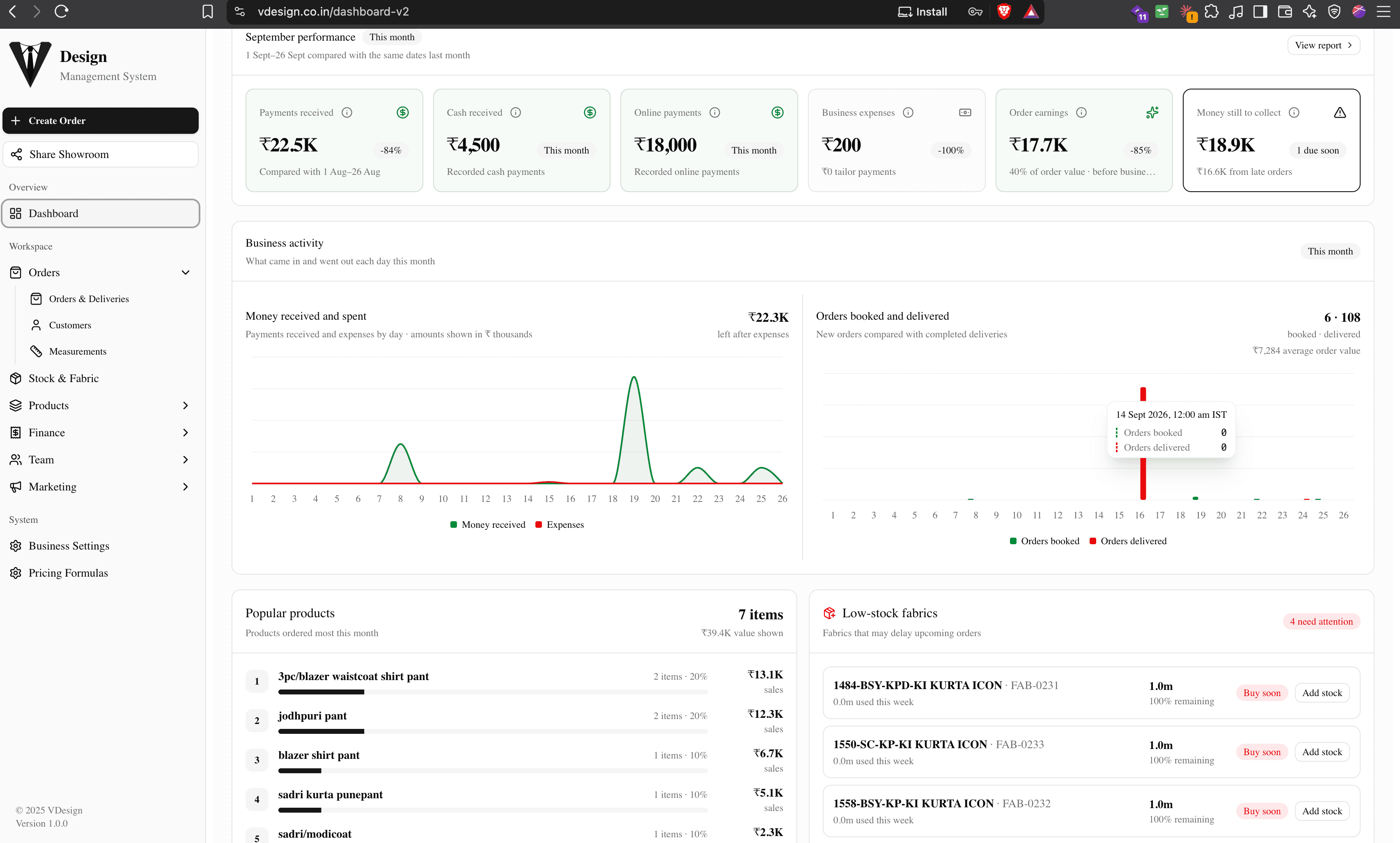Reload the page with the browser refresh icon
This screenshot has height=843, width=1400.
(x=61, y=11)
